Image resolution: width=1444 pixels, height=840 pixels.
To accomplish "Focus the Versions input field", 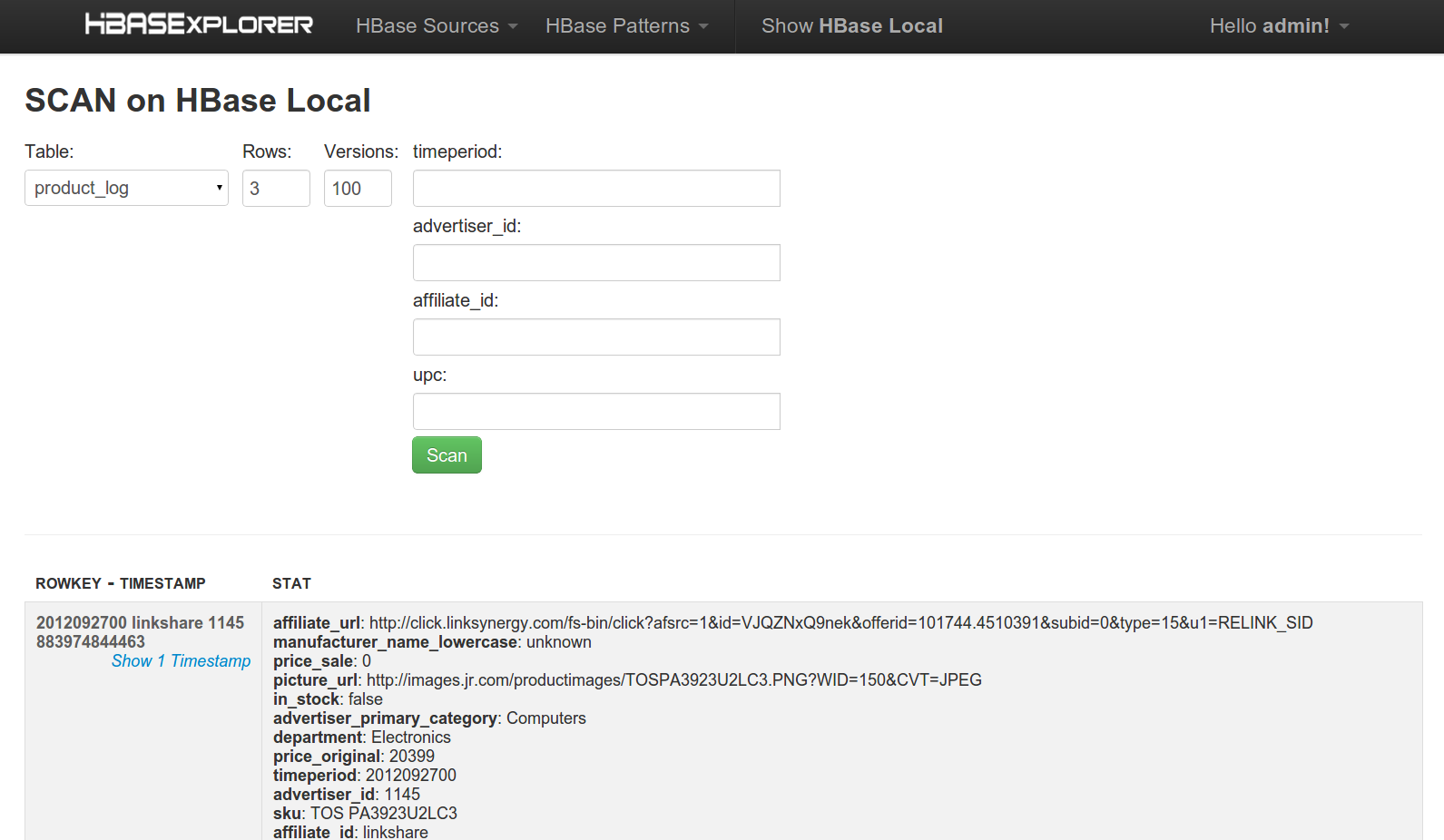I will click(358, 188).
